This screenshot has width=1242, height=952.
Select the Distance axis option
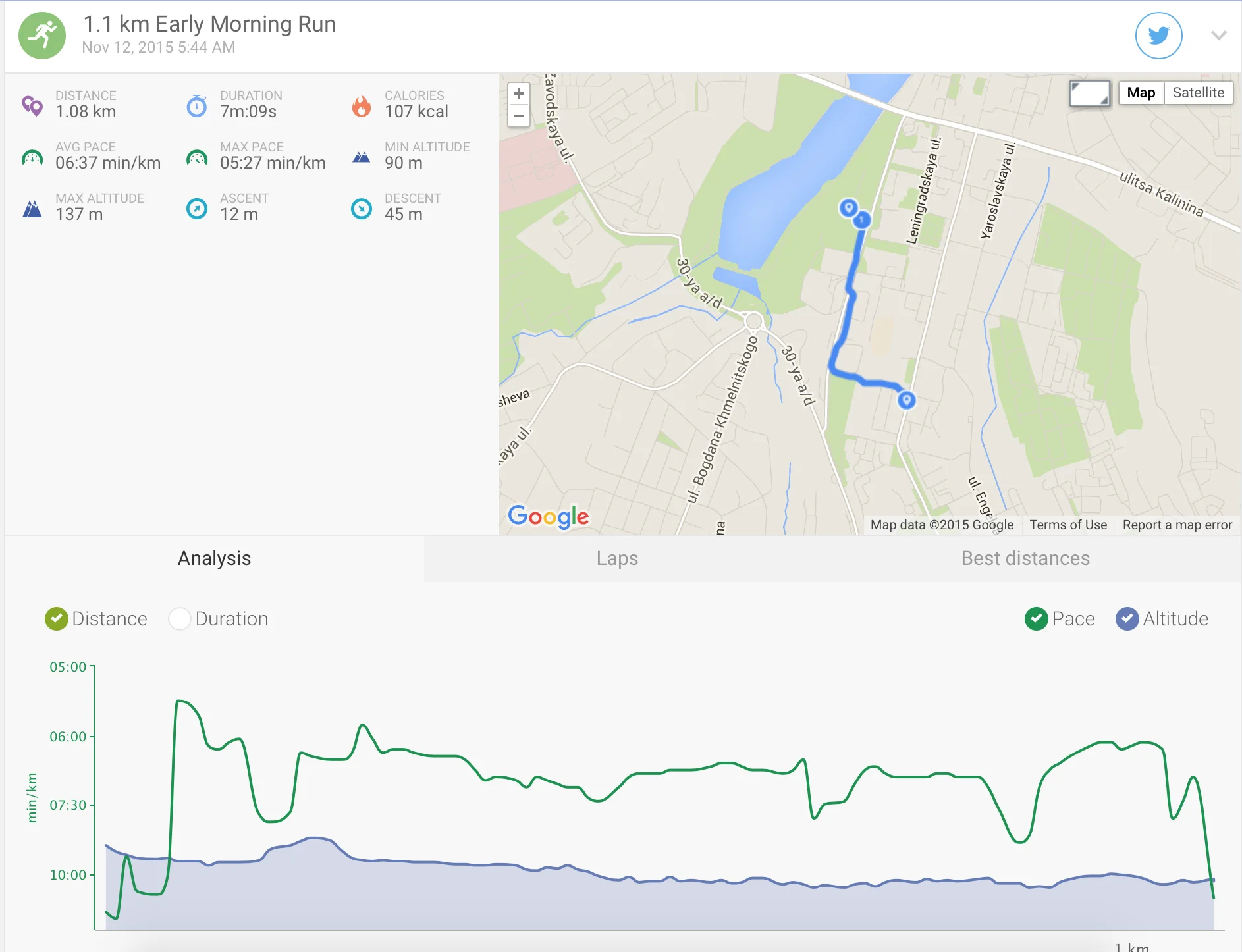pos(57,619)
